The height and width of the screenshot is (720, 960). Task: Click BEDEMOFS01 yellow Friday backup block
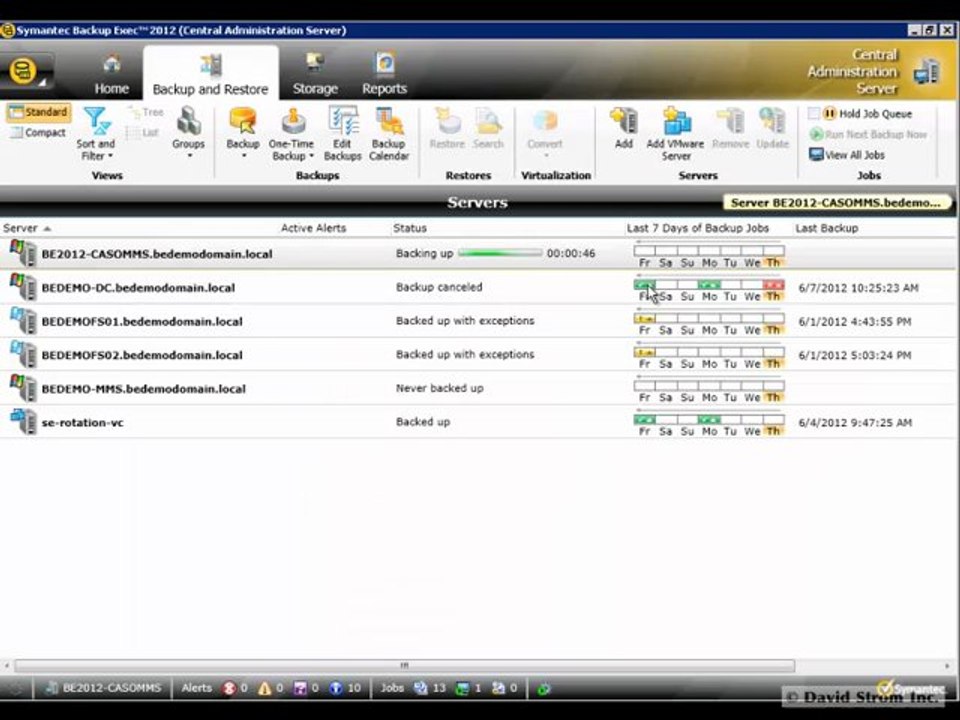[644, 318]
